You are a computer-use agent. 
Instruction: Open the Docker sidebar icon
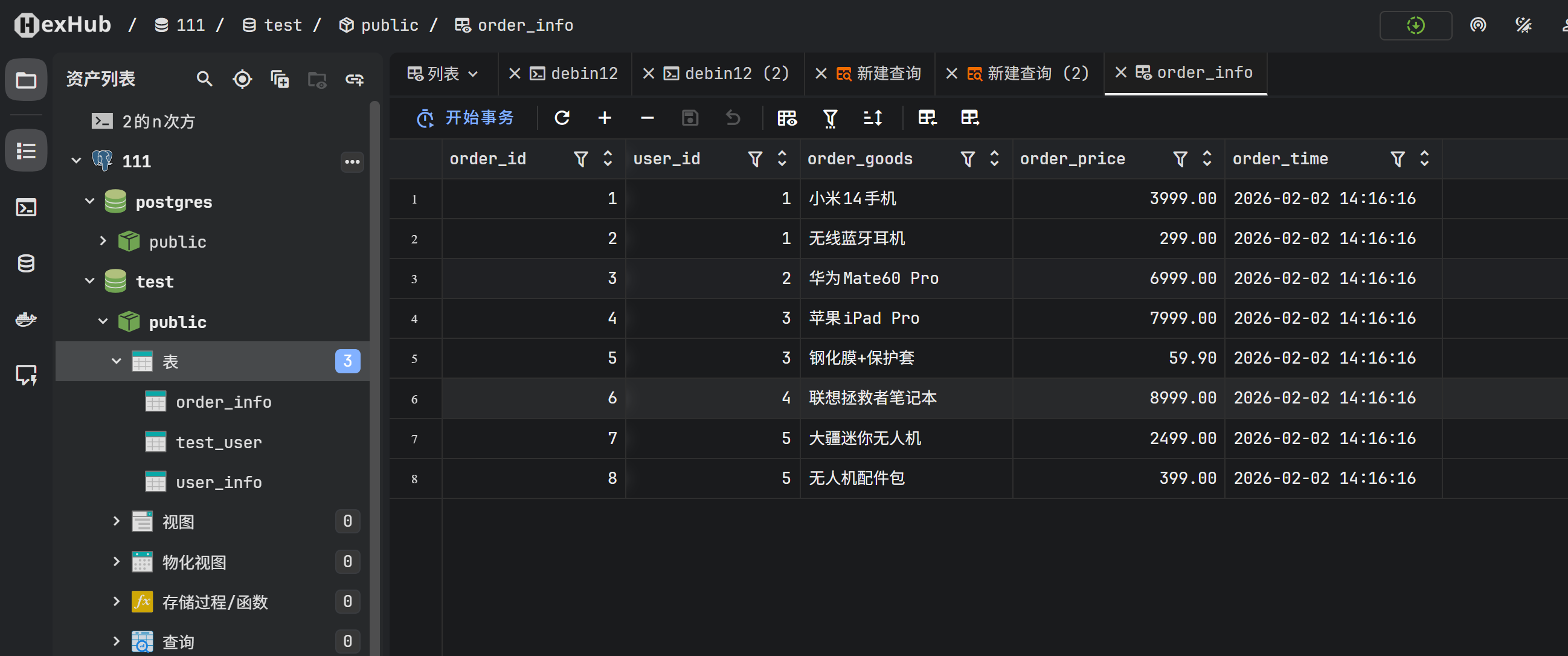pos(25,319)
